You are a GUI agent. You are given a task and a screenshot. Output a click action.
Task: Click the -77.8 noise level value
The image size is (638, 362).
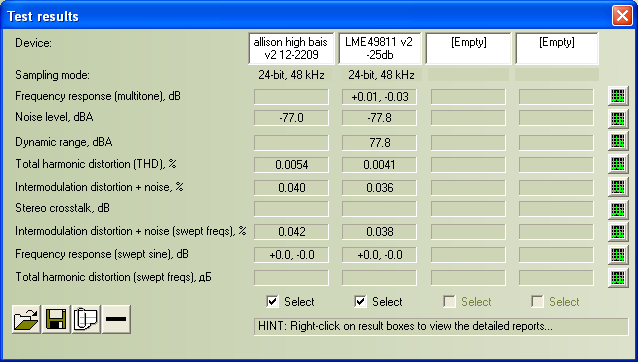click(379, 118)
